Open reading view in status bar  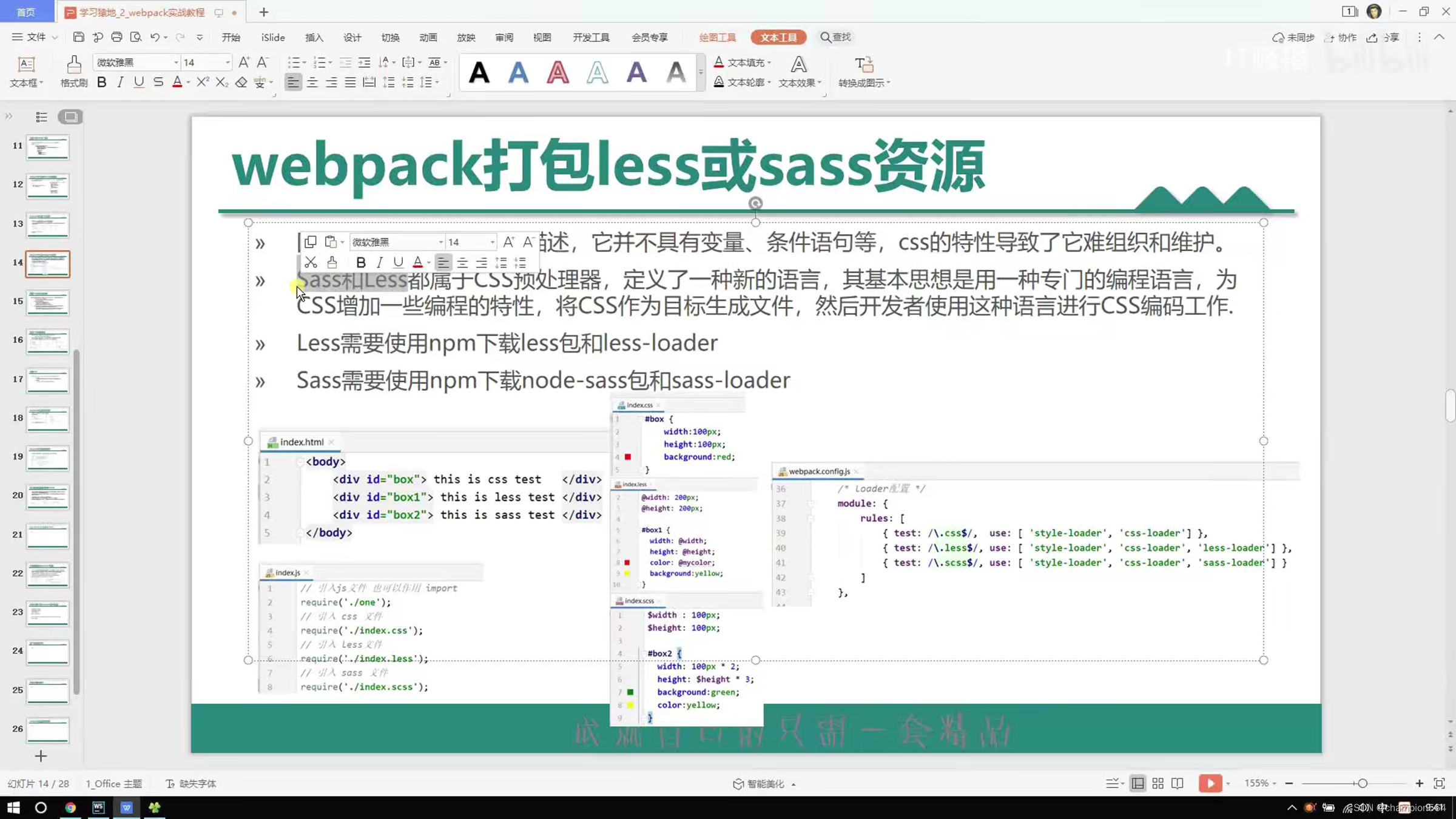point(1178,783)
